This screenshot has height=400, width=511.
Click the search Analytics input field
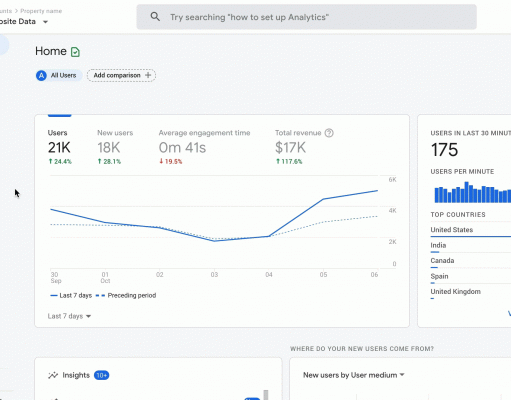[x=306, y=17]
